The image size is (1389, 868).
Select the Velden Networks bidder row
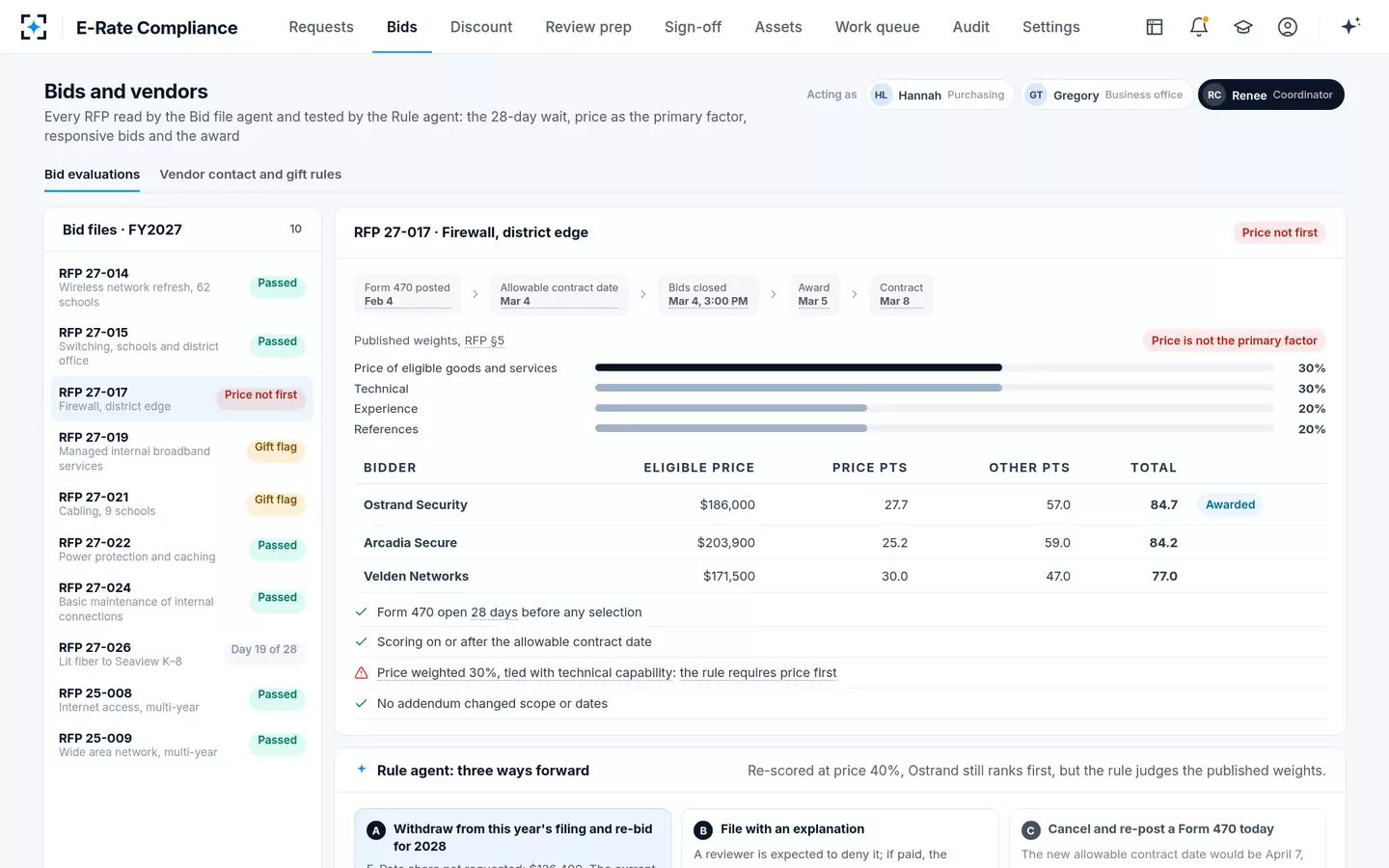pyautogui.click(x=840, y=576)
